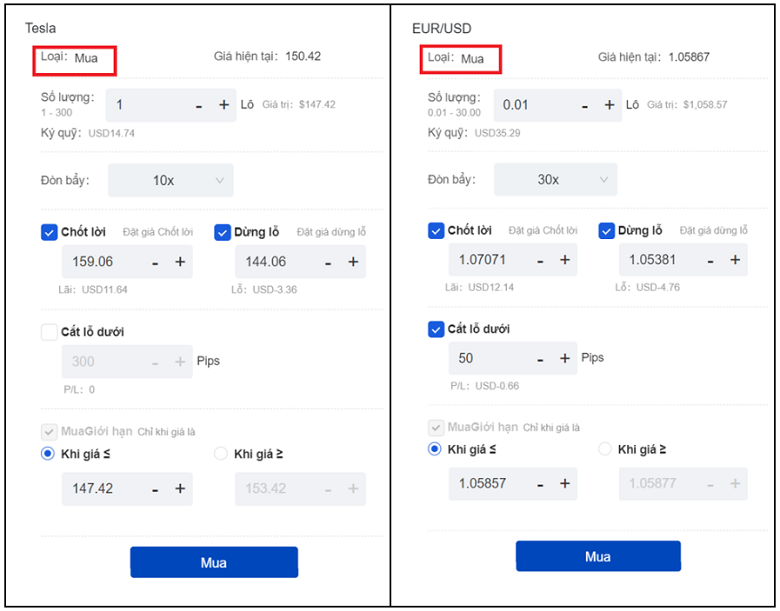Open Tesla leverage 10x dropdown
This screenshot has height=611, width=780.
(x=171, y=181)
